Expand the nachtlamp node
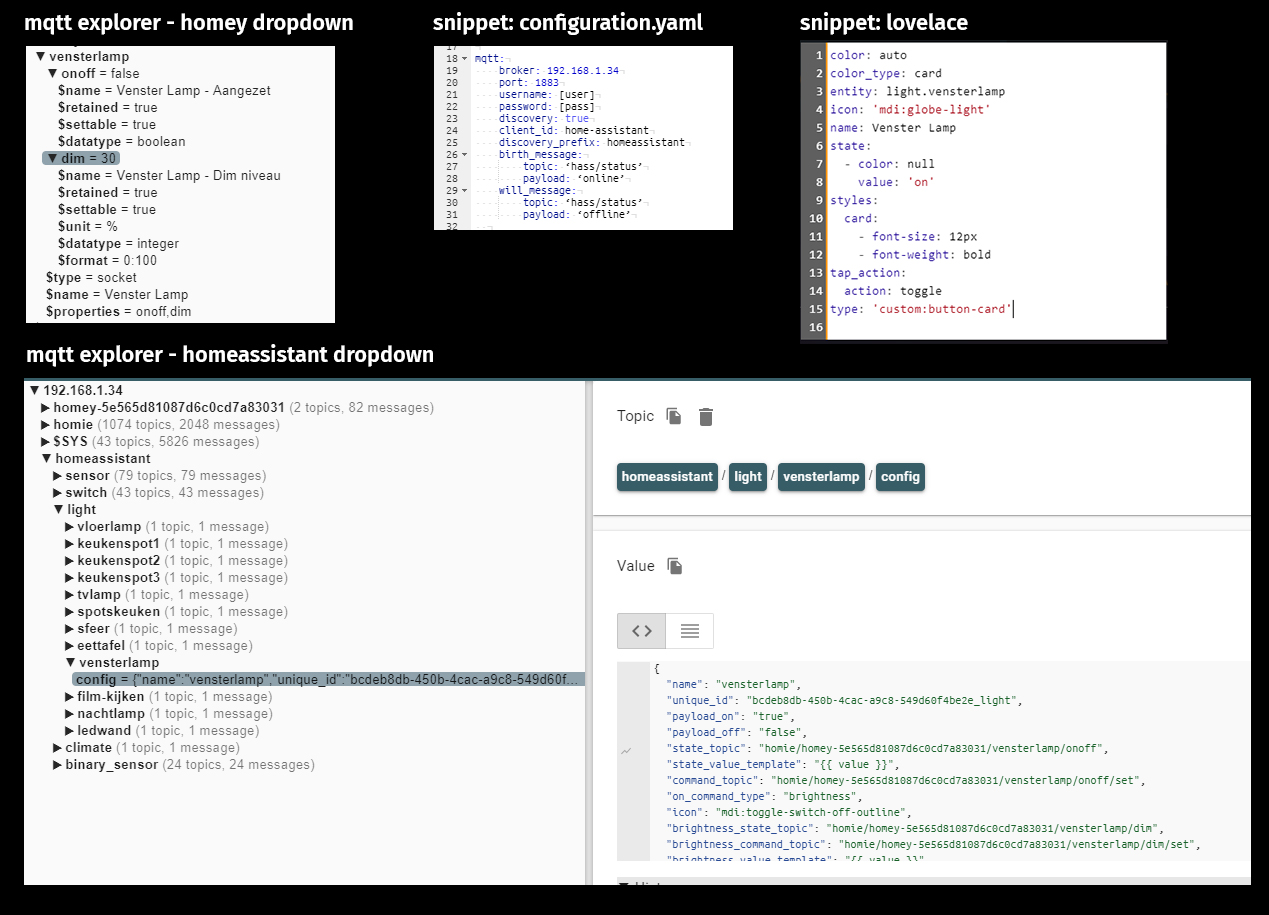The width and height of the screenshot is (1269, 915). [x=70, y=714]
